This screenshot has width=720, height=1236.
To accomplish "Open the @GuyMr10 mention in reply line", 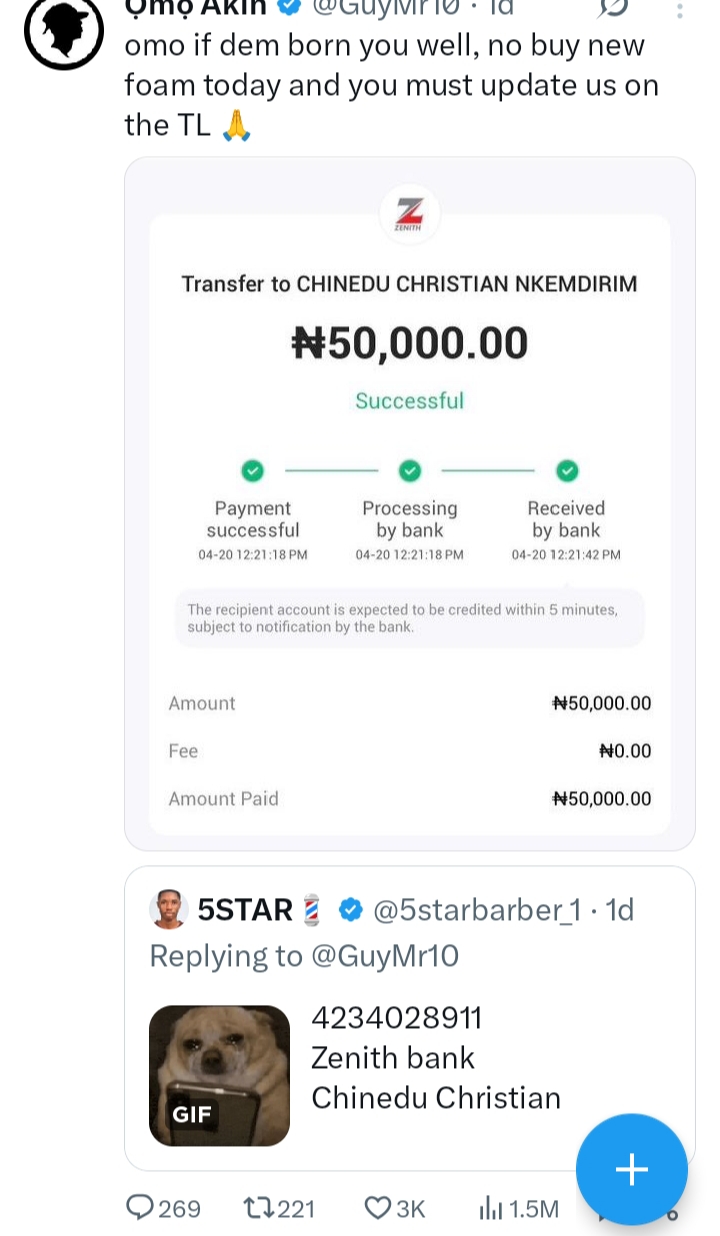I will (385, 956).
